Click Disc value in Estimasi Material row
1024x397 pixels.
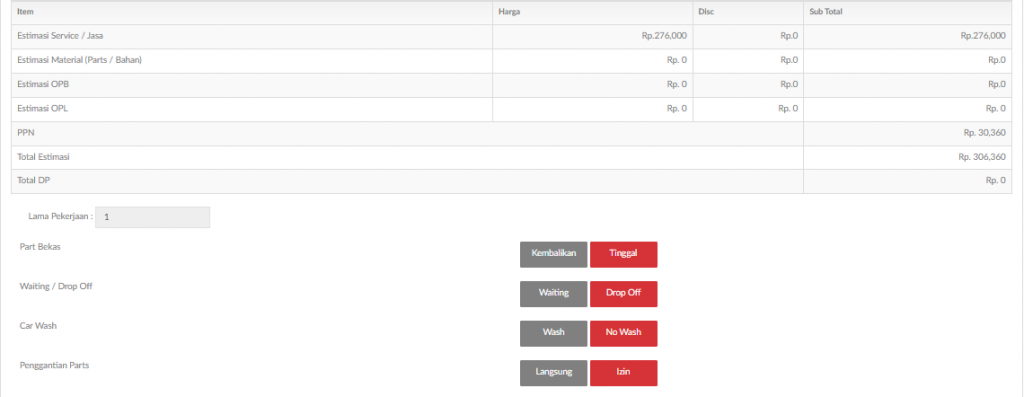coord(789,60)
